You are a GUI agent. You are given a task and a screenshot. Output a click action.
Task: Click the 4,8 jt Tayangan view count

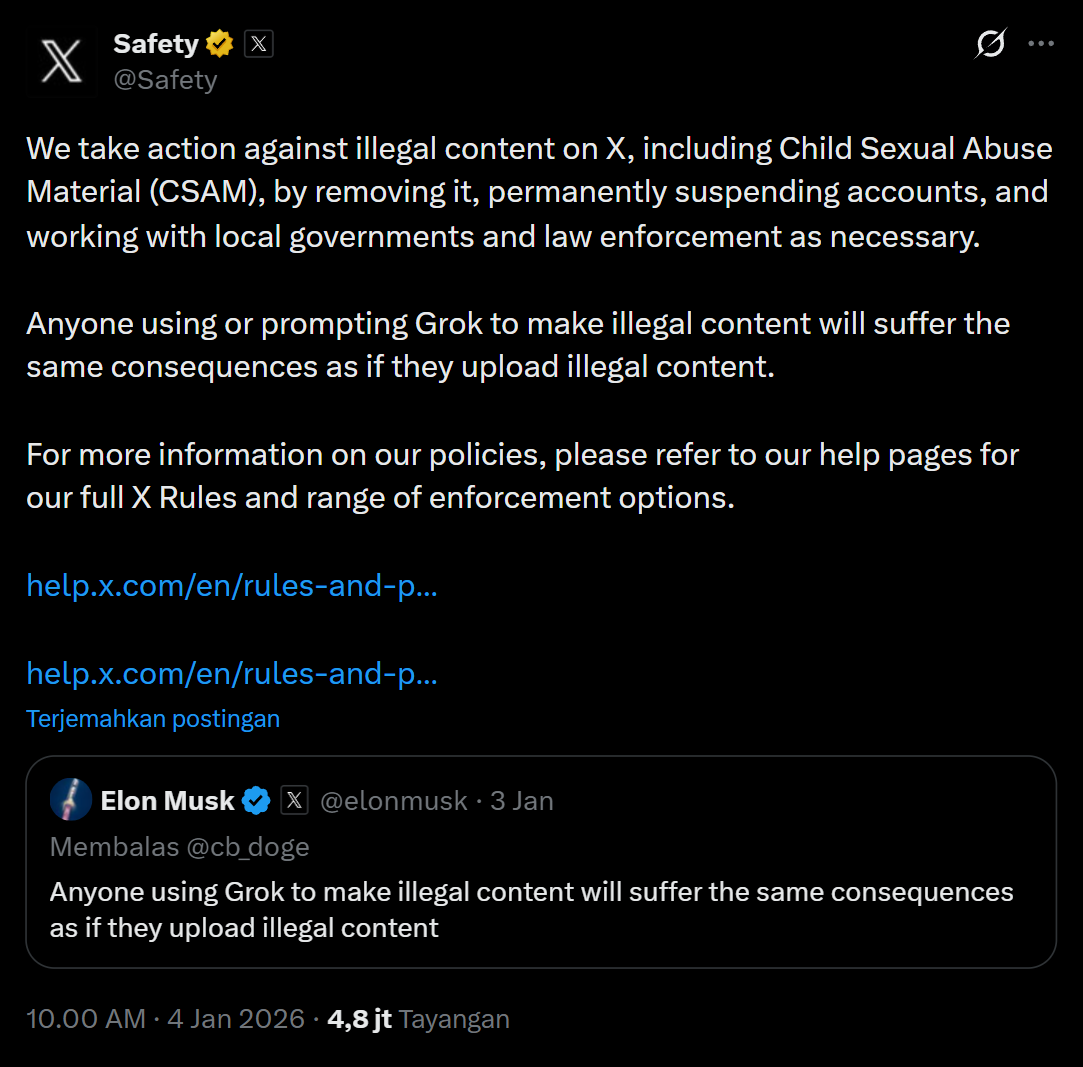(419, 1019)
